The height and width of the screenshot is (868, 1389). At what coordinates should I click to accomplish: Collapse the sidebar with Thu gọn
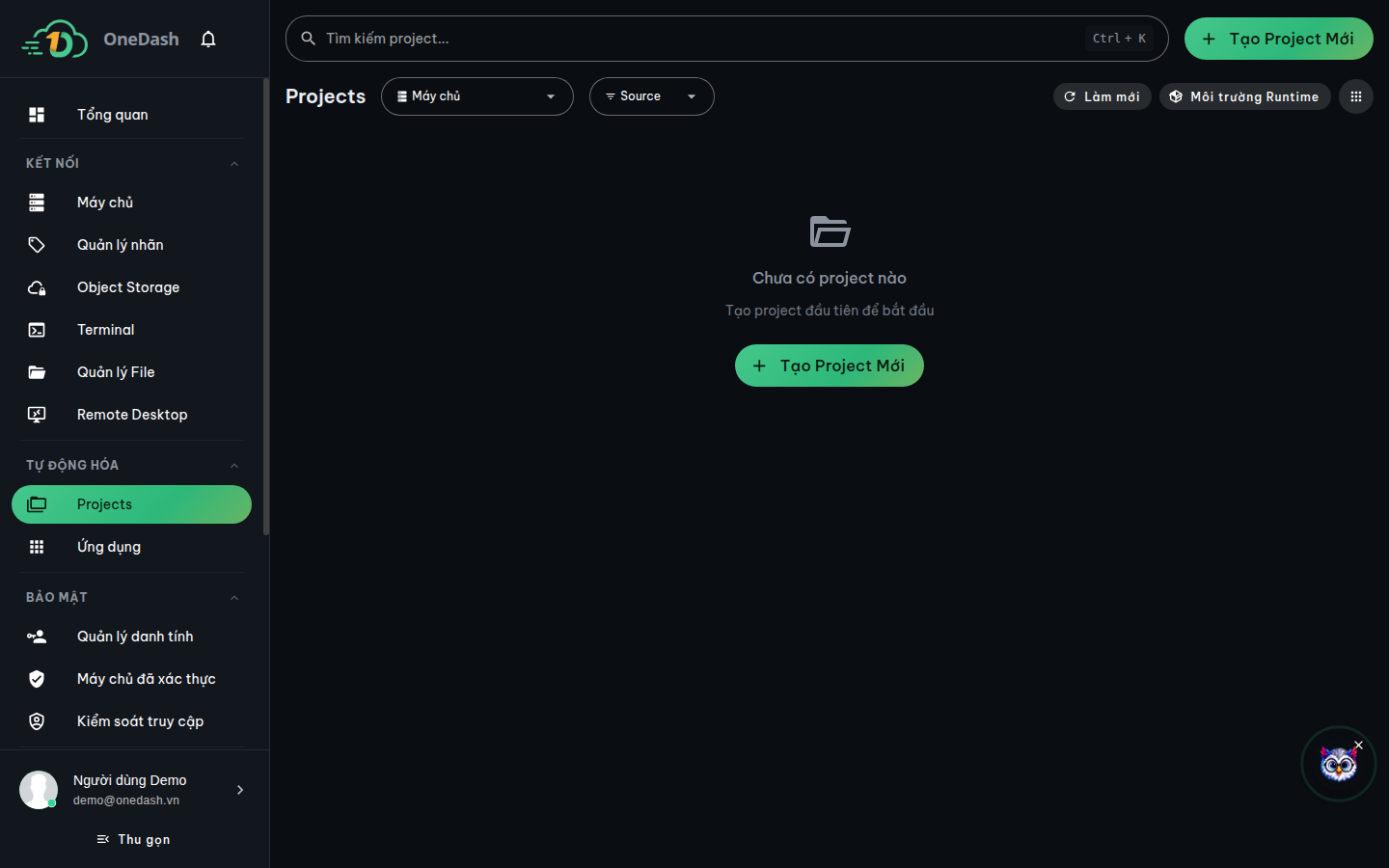(134, 840)
